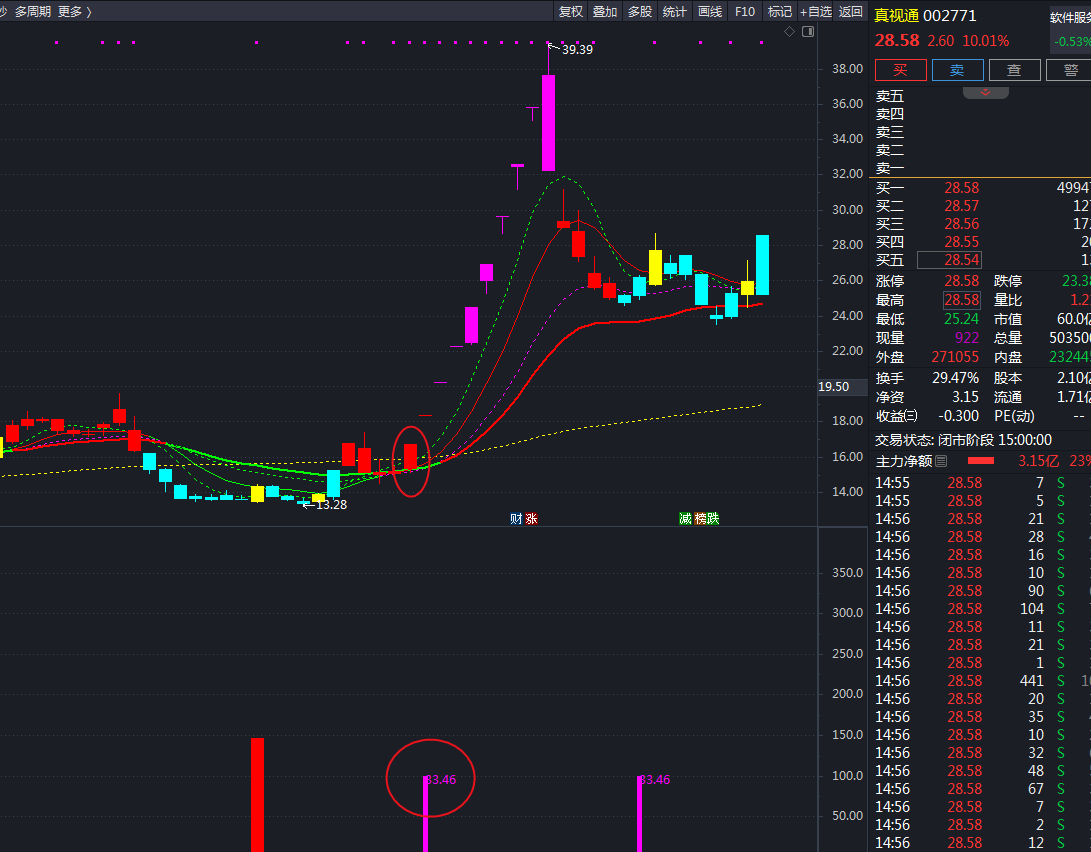The height and width of the screenshot is (852, 1091).
Task: Click the 卖一 row label
Action: [x=890, y=168]
